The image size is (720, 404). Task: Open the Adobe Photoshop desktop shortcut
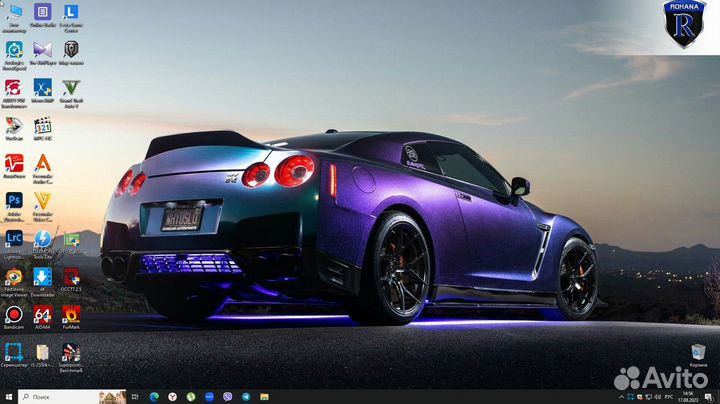14,207
